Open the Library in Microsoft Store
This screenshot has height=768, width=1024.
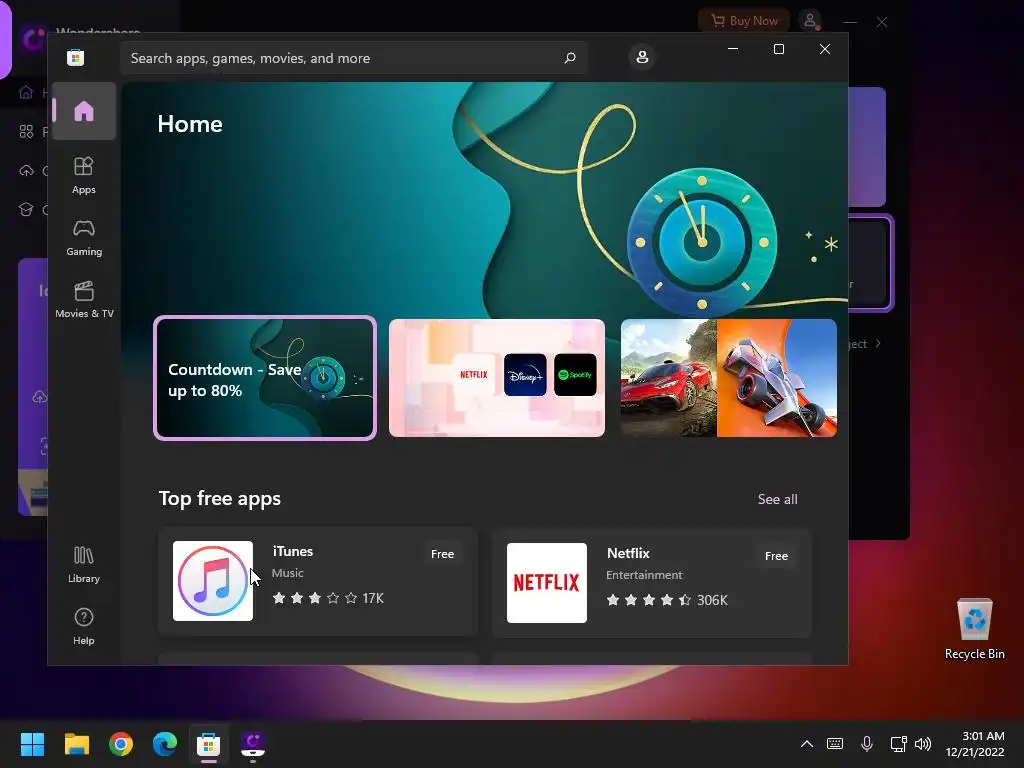(x=84, y=565)
